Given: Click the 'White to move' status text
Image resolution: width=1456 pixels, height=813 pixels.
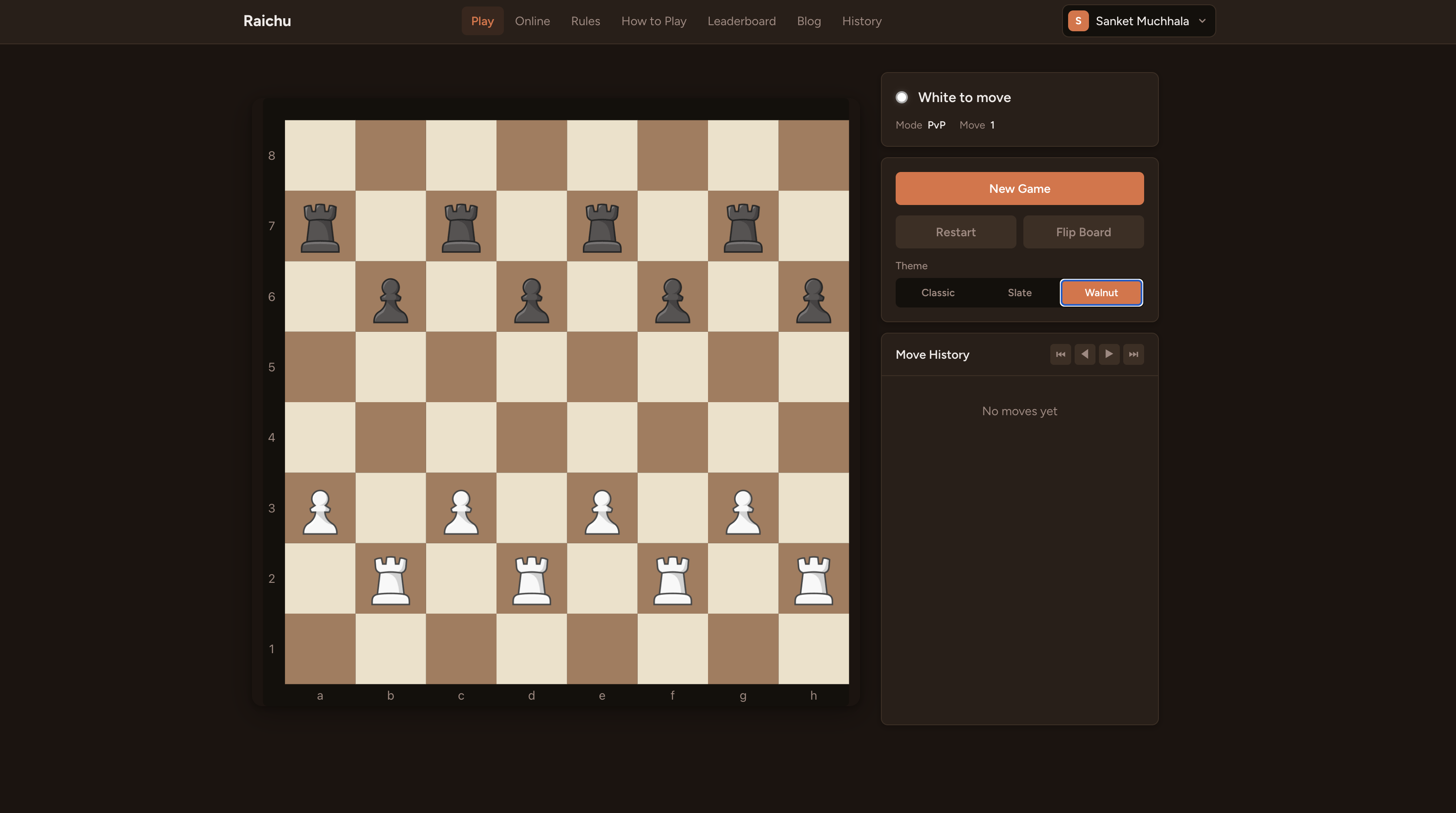Looking at the screenshot, I should point(964,97).
